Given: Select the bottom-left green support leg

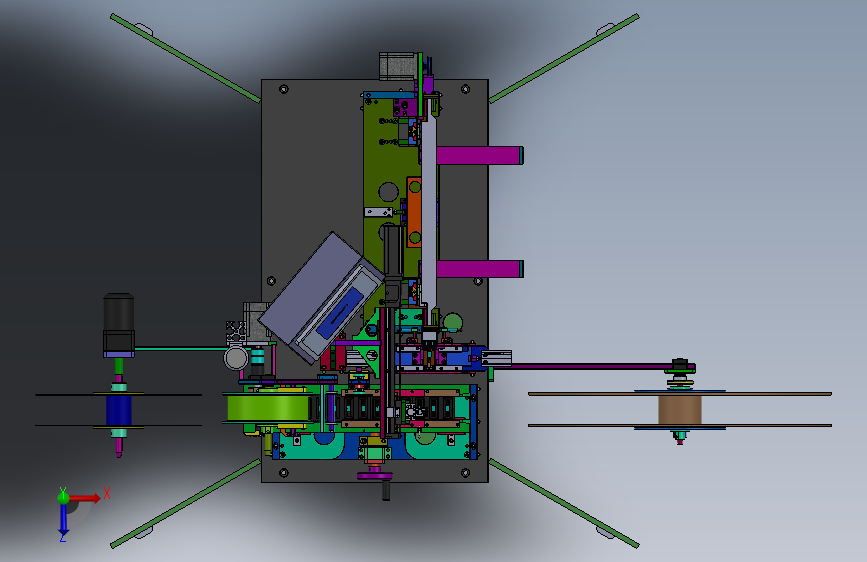Looking at the screenshot, I should pos(186,503).
